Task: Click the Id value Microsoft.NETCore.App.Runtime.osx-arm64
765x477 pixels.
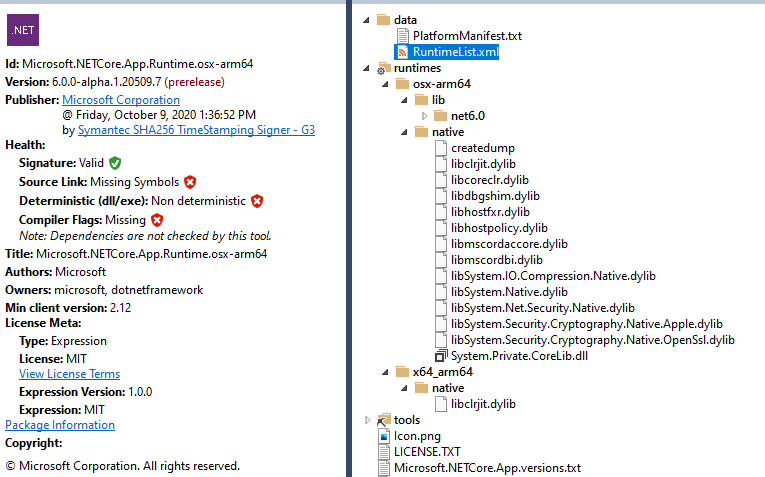Action: tap(138, 64)
